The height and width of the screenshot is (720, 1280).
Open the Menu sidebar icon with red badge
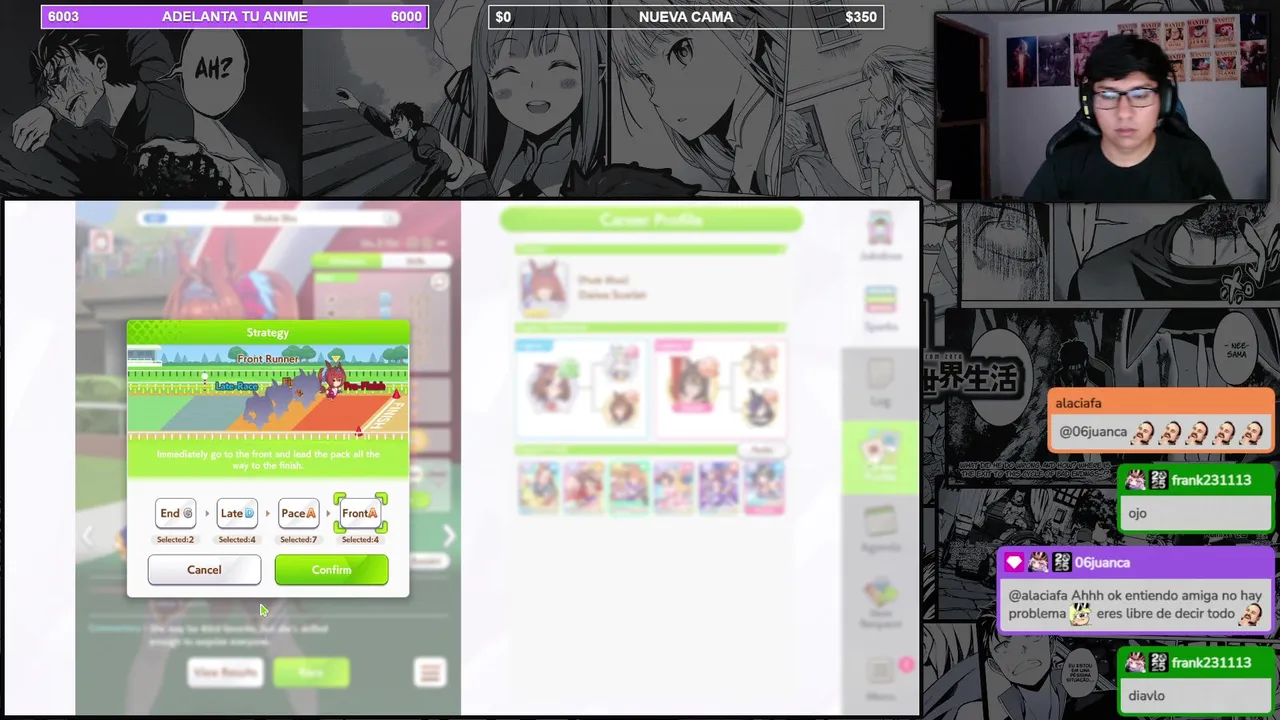click(882, 678)
